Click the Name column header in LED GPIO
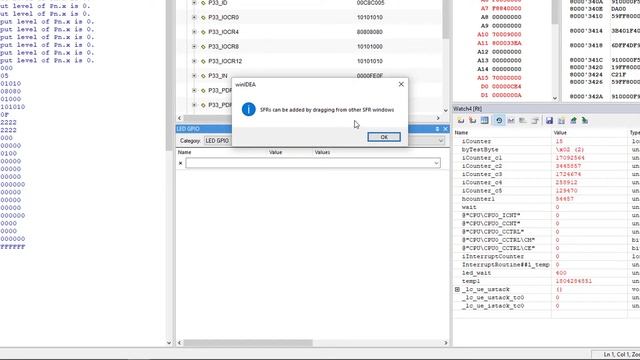The height and width of the screenshot is (360, 640). pos(184,152)
